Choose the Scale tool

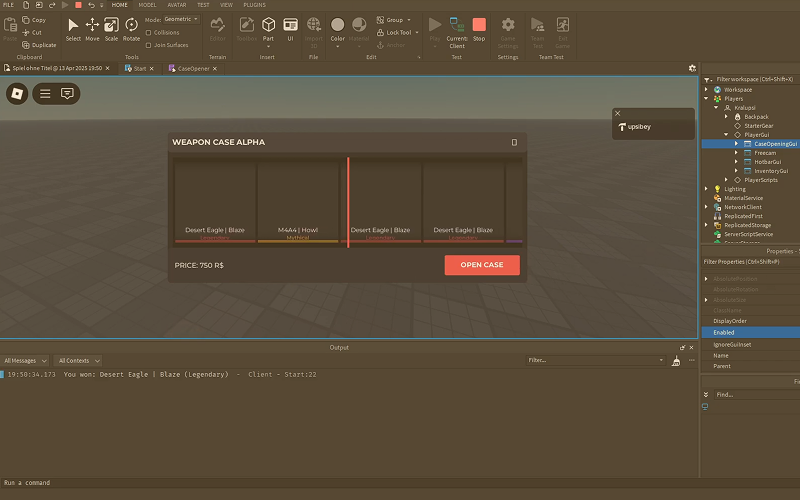pyautogui.click(x=111, y=30)
